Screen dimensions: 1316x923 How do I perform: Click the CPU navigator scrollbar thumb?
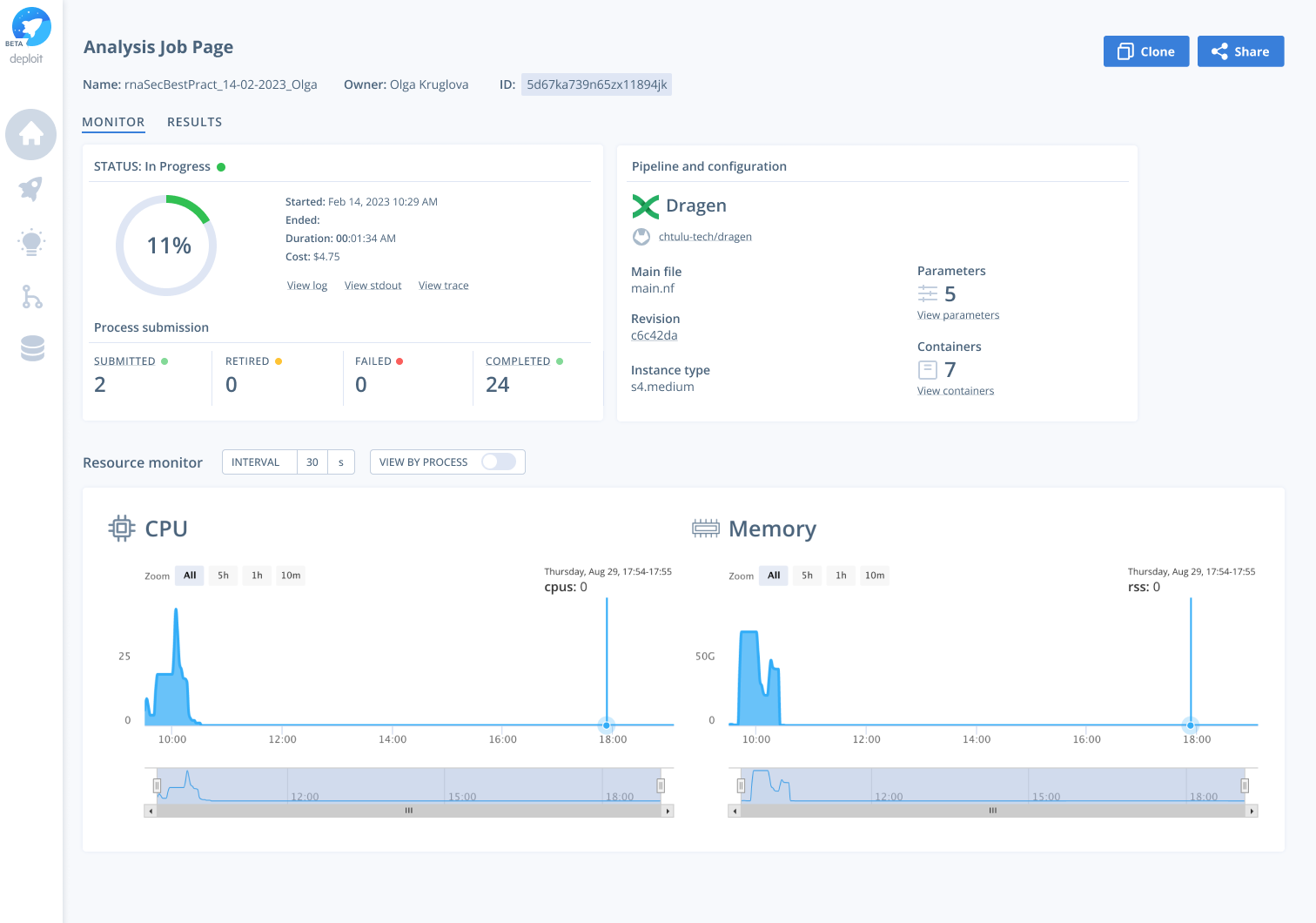[409, 811]
